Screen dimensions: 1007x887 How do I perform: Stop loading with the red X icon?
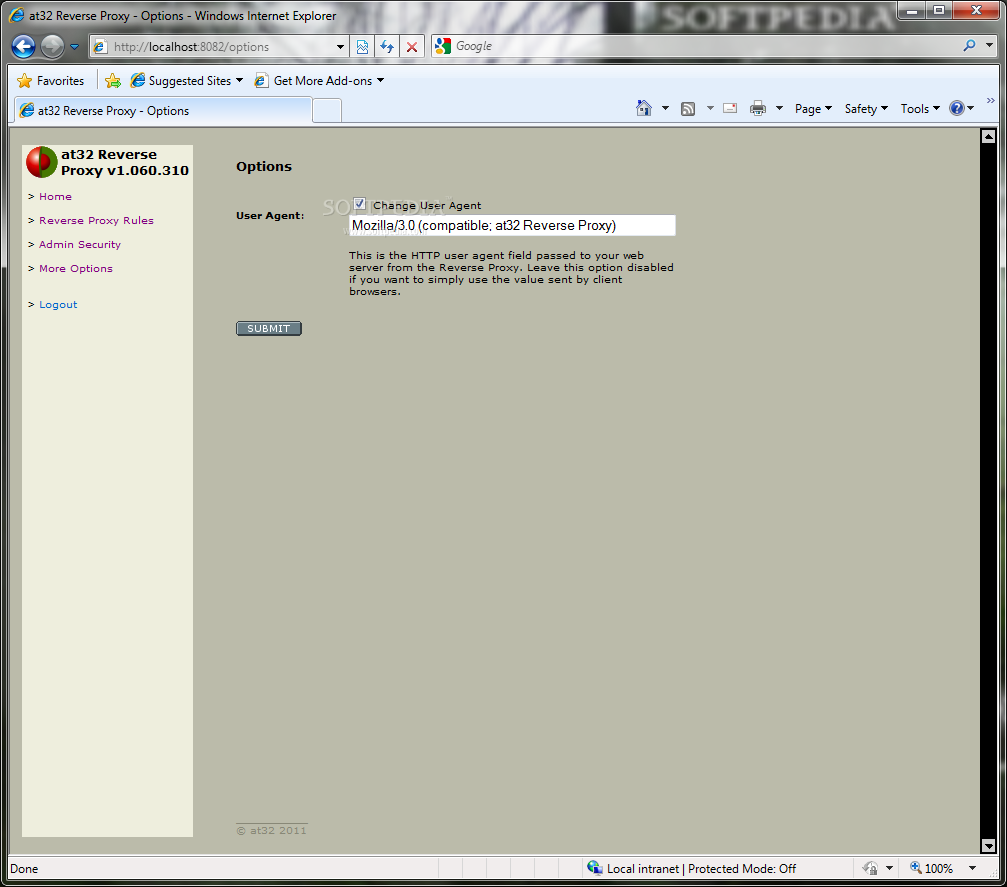coord(412,47)
